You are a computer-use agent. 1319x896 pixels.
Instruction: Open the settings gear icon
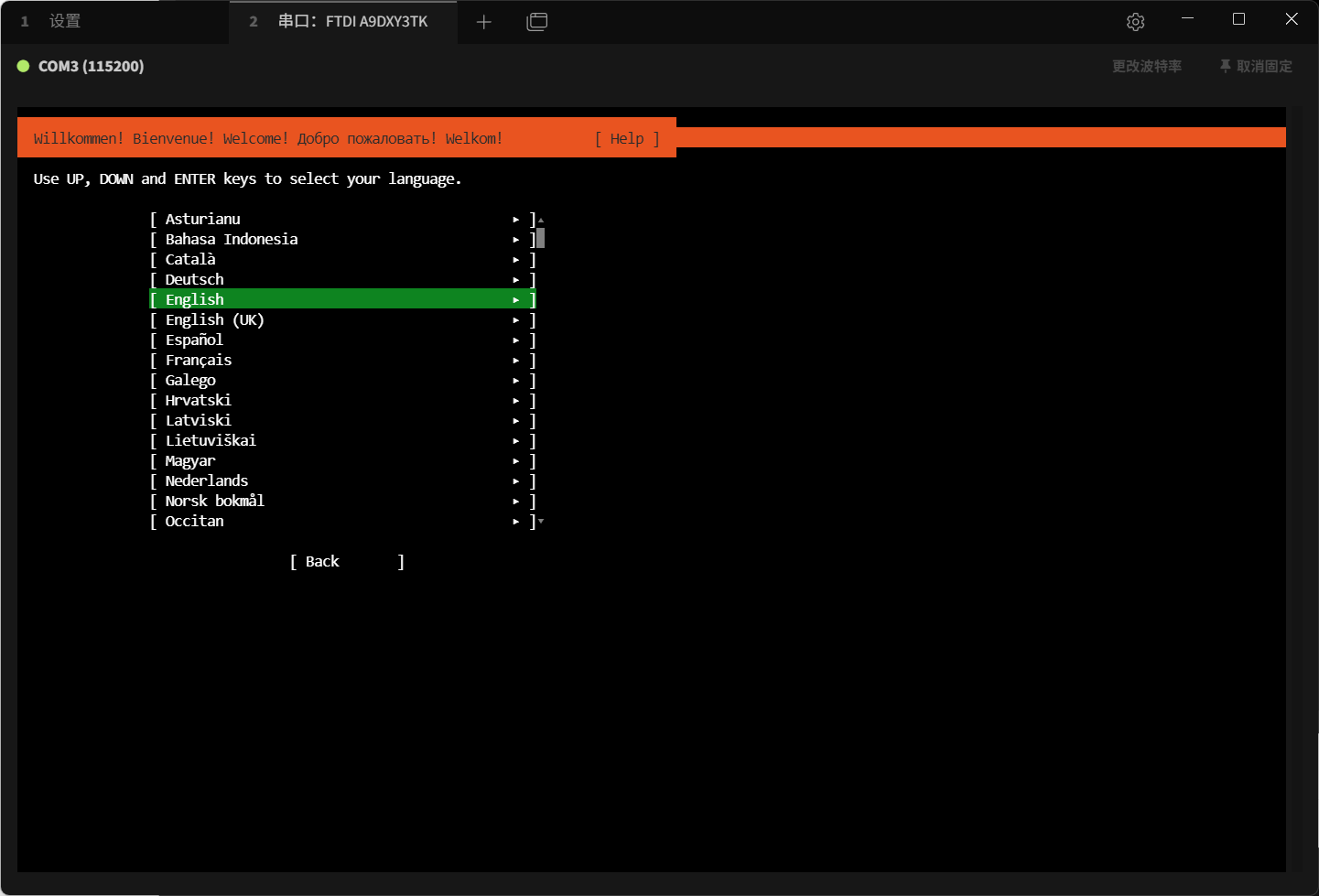point(1135,22)
